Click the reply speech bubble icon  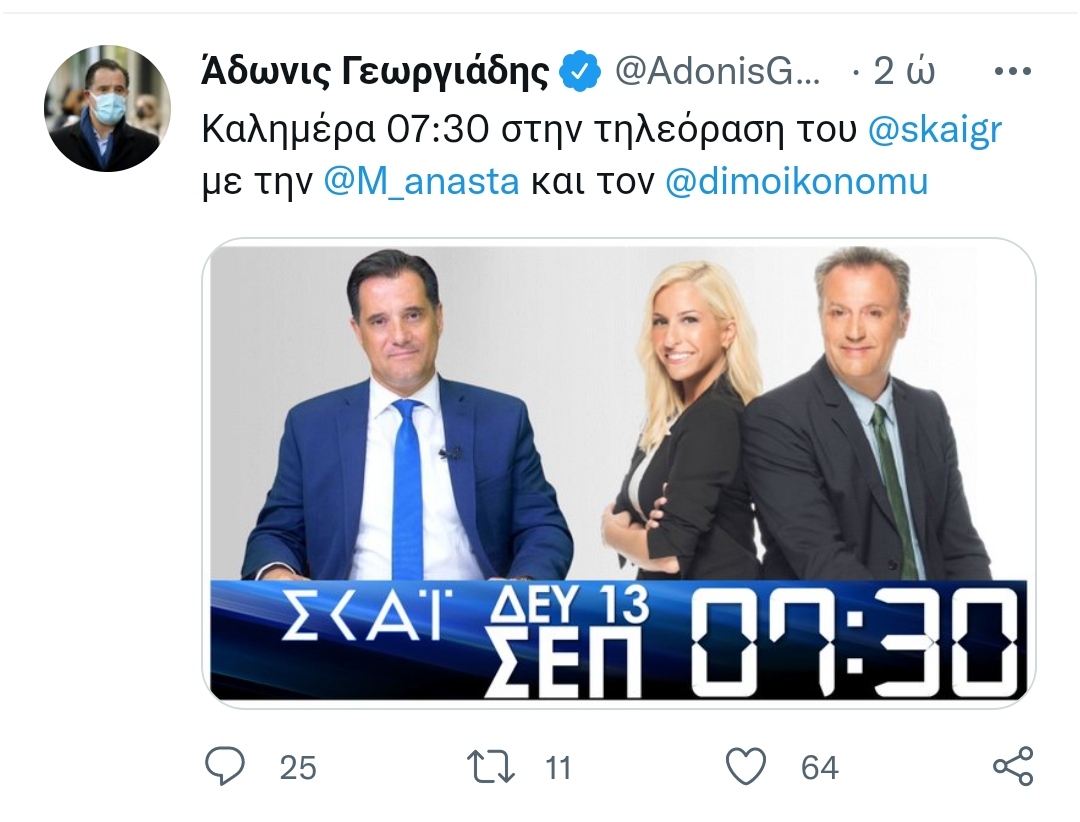click(x=225, y=766)
